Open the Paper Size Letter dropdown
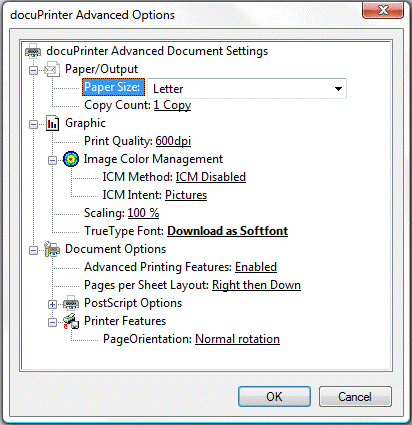 tap(247, 89)
